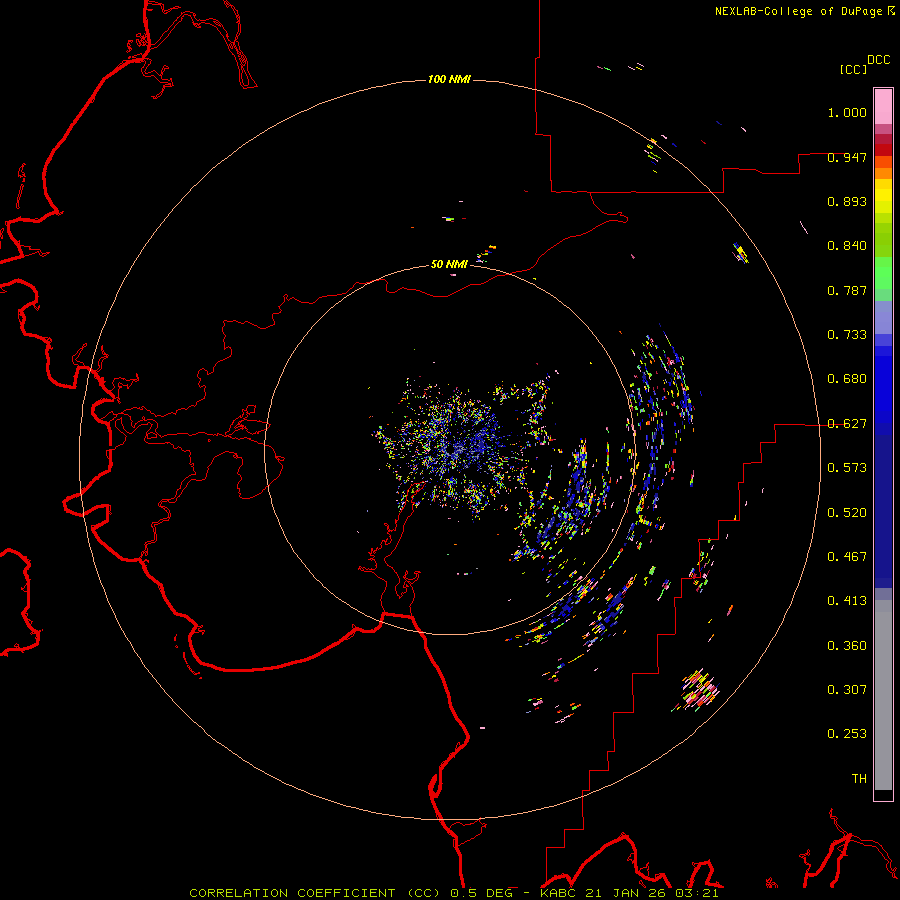Click the 1.000 scale value
The image size is (900, 900).
pos(847,112)
